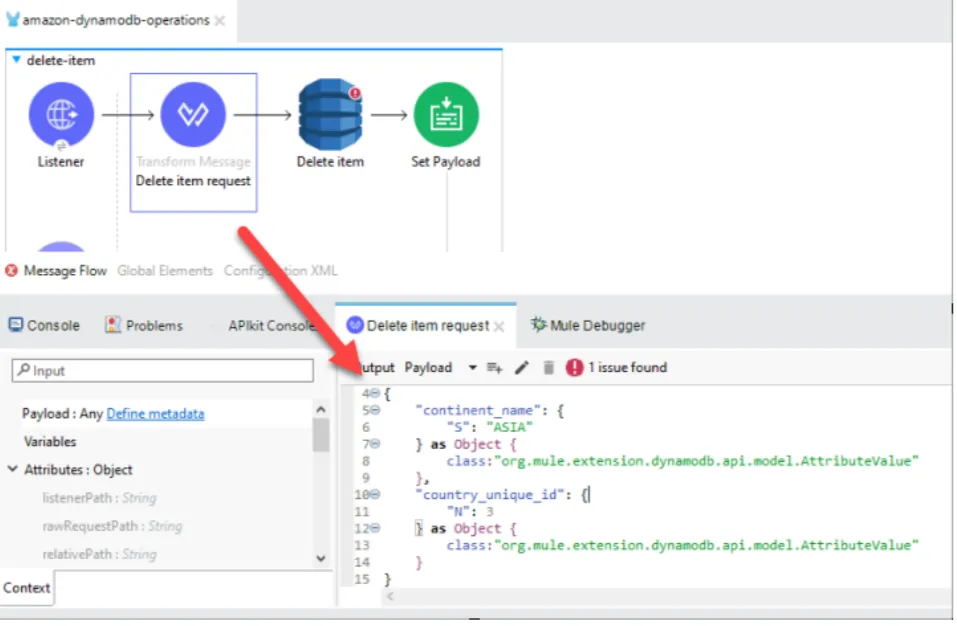957x626 pixels.
Task: Click the class value on line 13
Action: [x=706, y=545]
